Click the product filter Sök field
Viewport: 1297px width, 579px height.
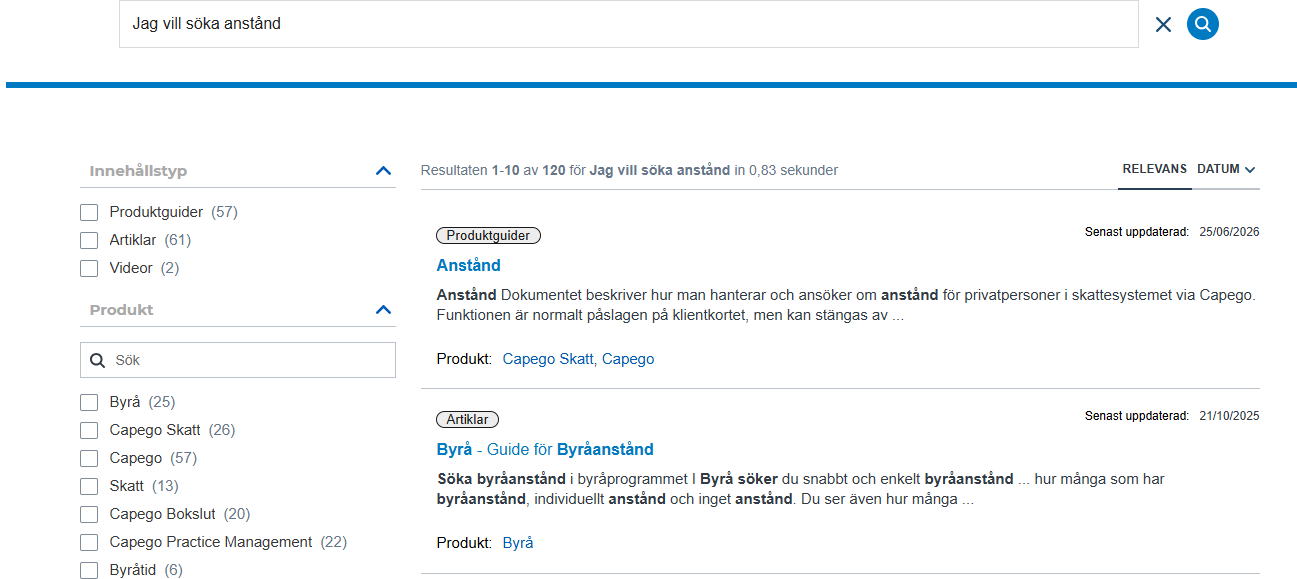coord(238,360)
